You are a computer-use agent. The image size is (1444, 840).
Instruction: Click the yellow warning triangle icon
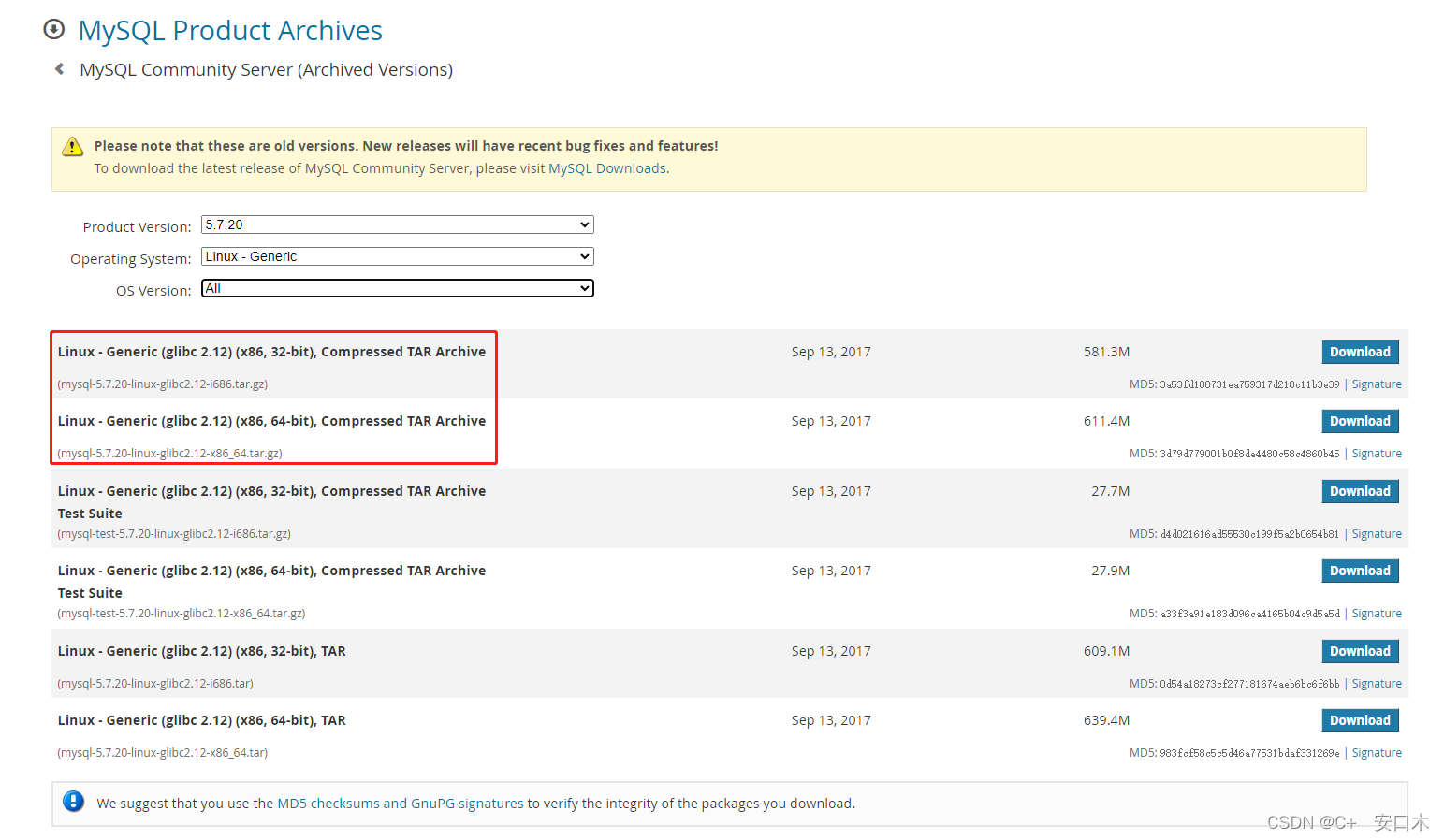72,147
